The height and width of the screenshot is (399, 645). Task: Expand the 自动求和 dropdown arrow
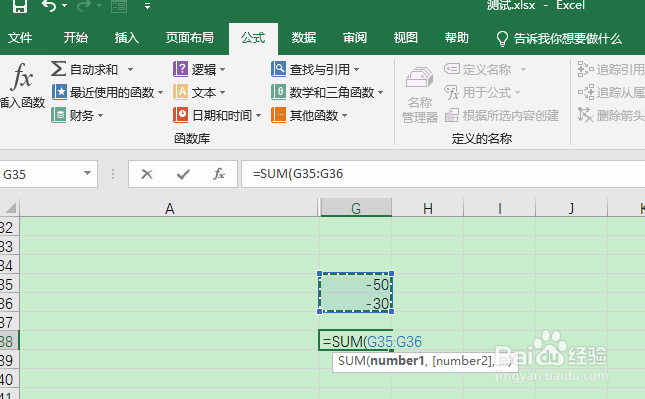(x=130, y=70)
